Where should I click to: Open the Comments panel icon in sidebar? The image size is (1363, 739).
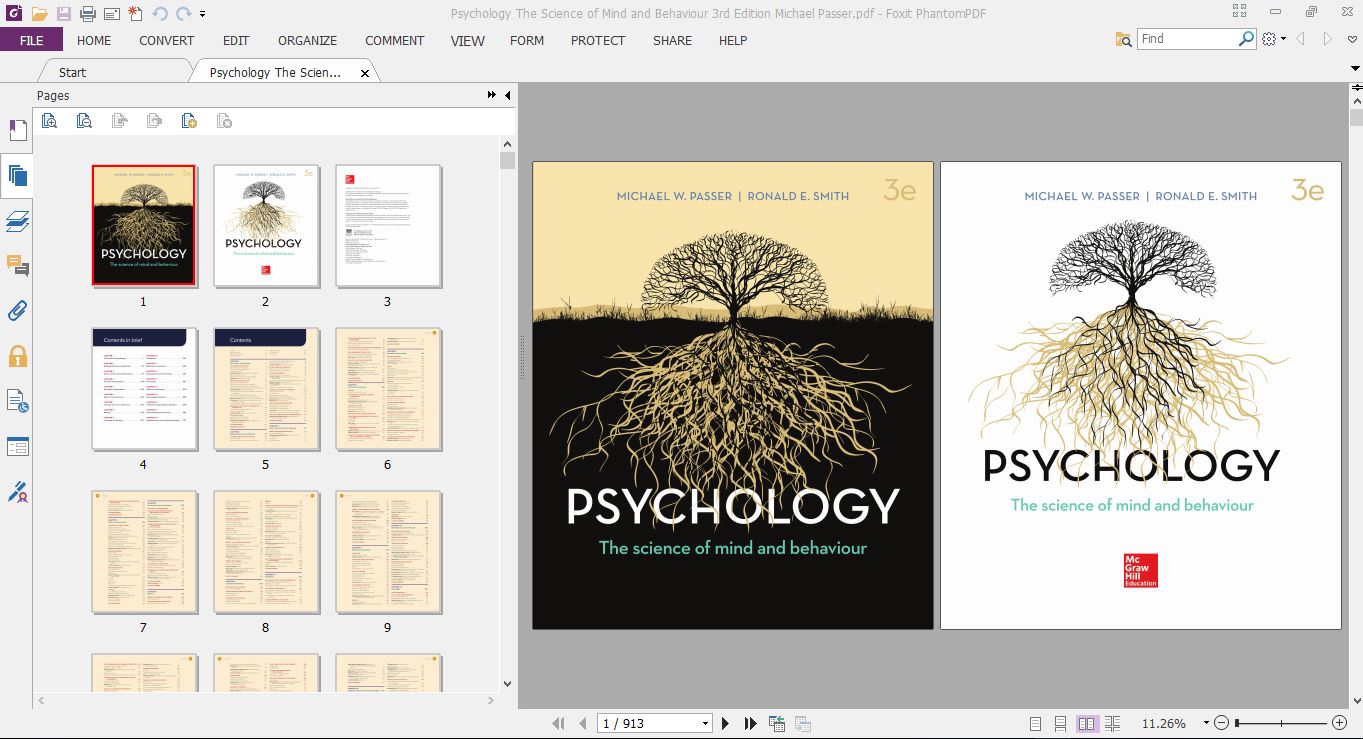17,266
